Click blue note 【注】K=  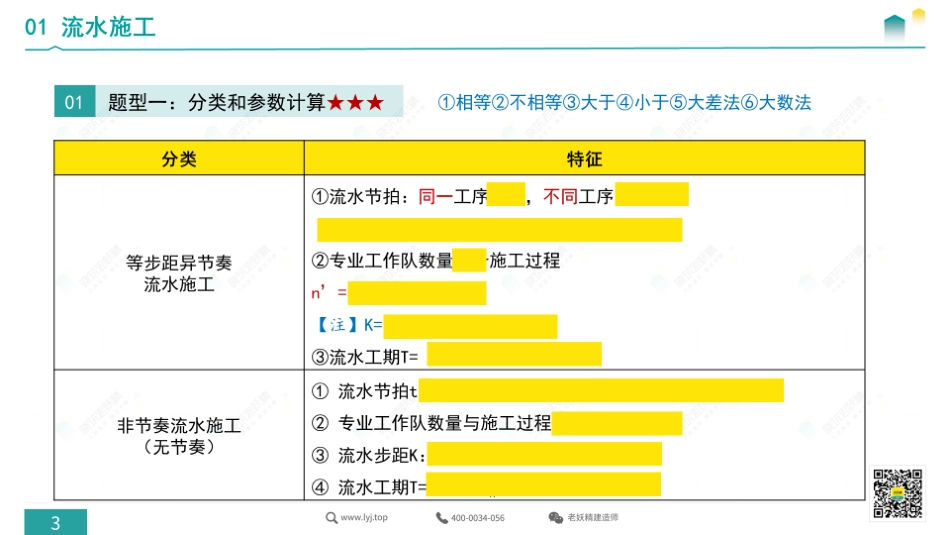(x=349, y=325)
